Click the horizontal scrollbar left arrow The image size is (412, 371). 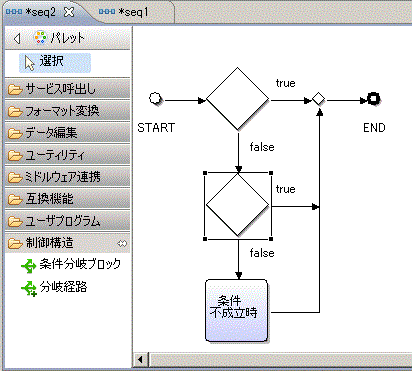[x=140, y=360]
